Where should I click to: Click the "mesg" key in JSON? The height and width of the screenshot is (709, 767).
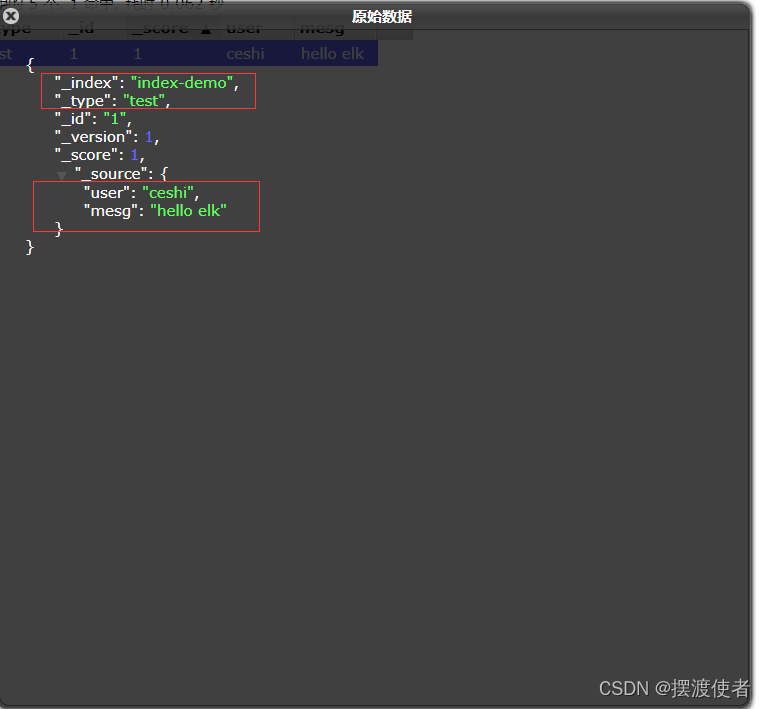(111, 211)
